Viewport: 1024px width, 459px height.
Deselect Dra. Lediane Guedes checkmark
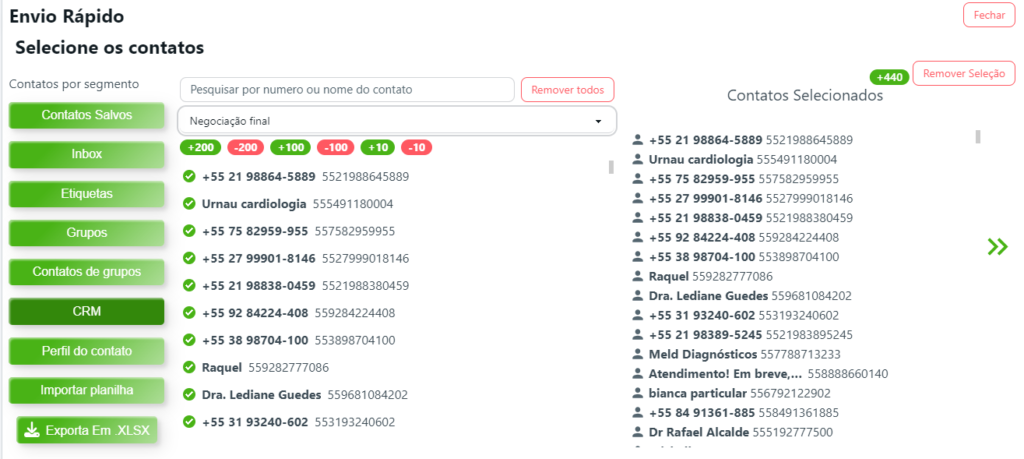click(188, 395)
